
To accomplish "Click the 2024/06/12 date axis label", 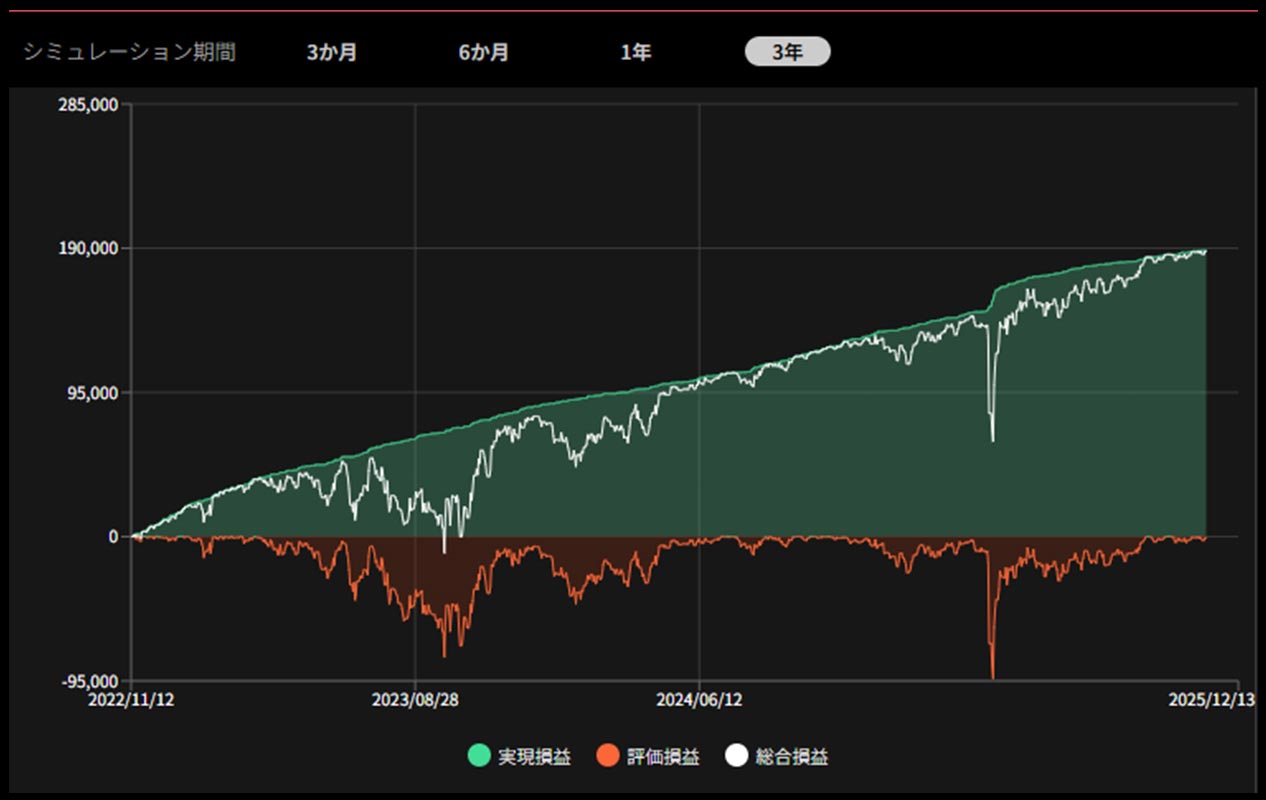I will point(698,700).
